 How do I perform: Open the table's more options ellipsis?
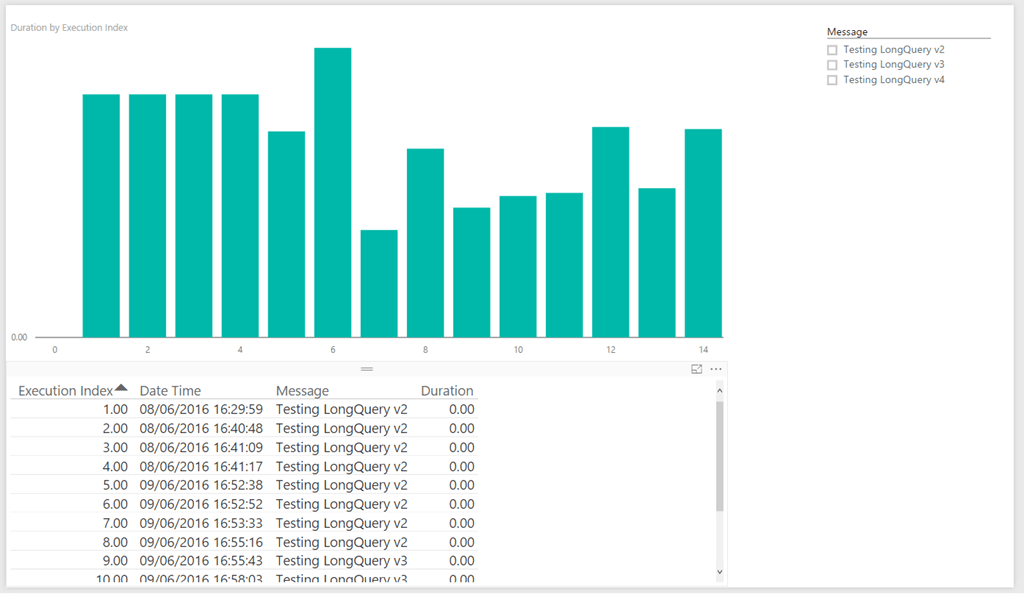pos(716,369)
